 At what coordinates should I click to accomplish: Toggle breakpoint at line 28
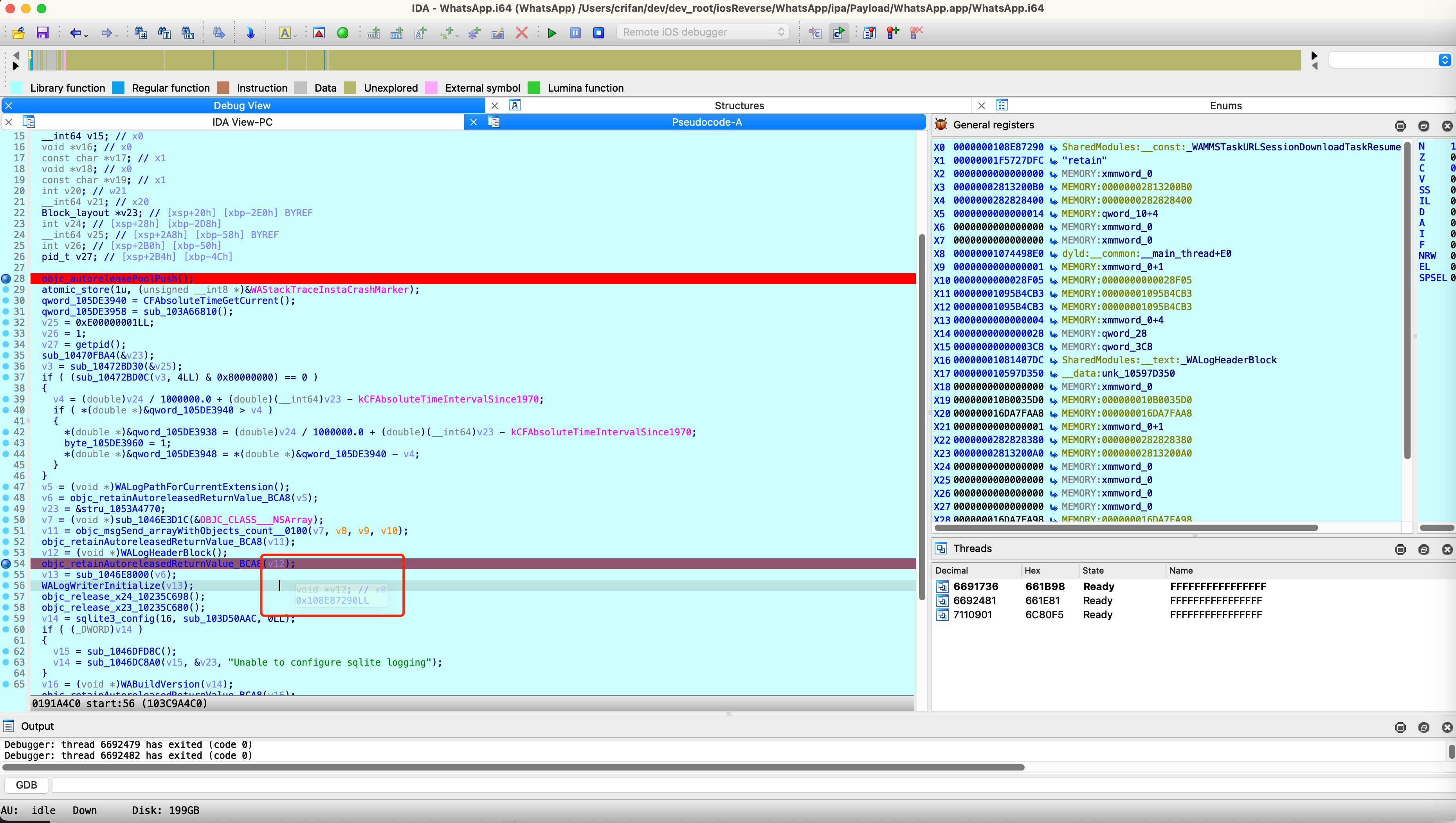tap(6, 279)
